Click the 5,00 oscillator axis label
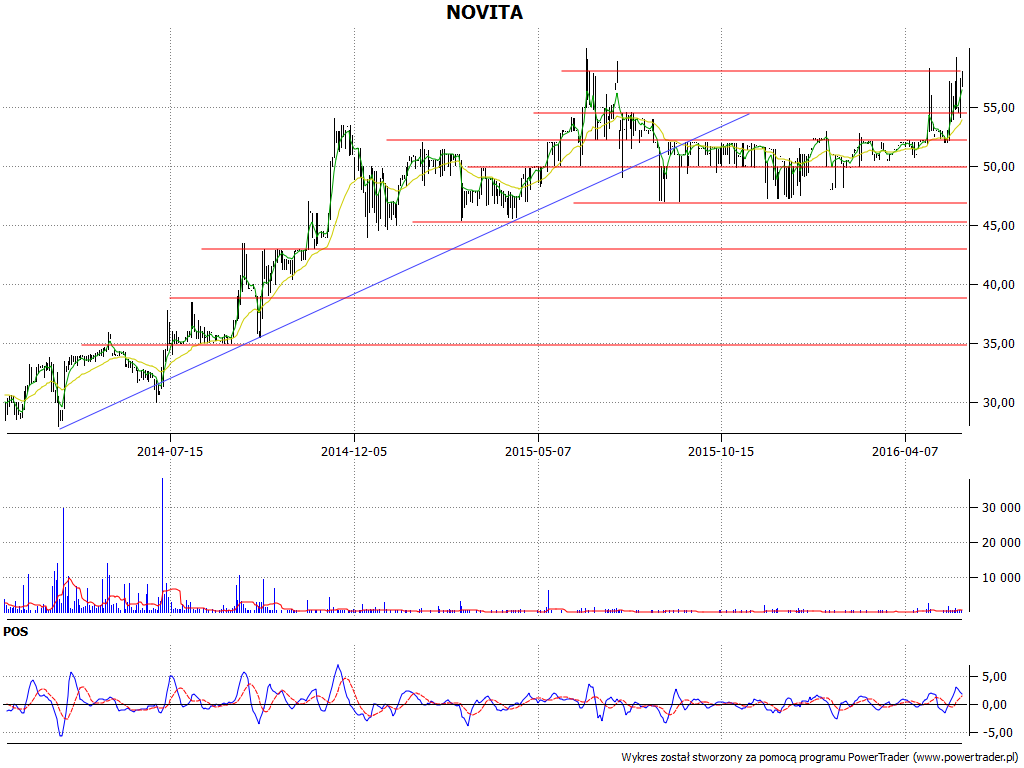This screenshot has height=768, width=1024. (x=994, y=677)
